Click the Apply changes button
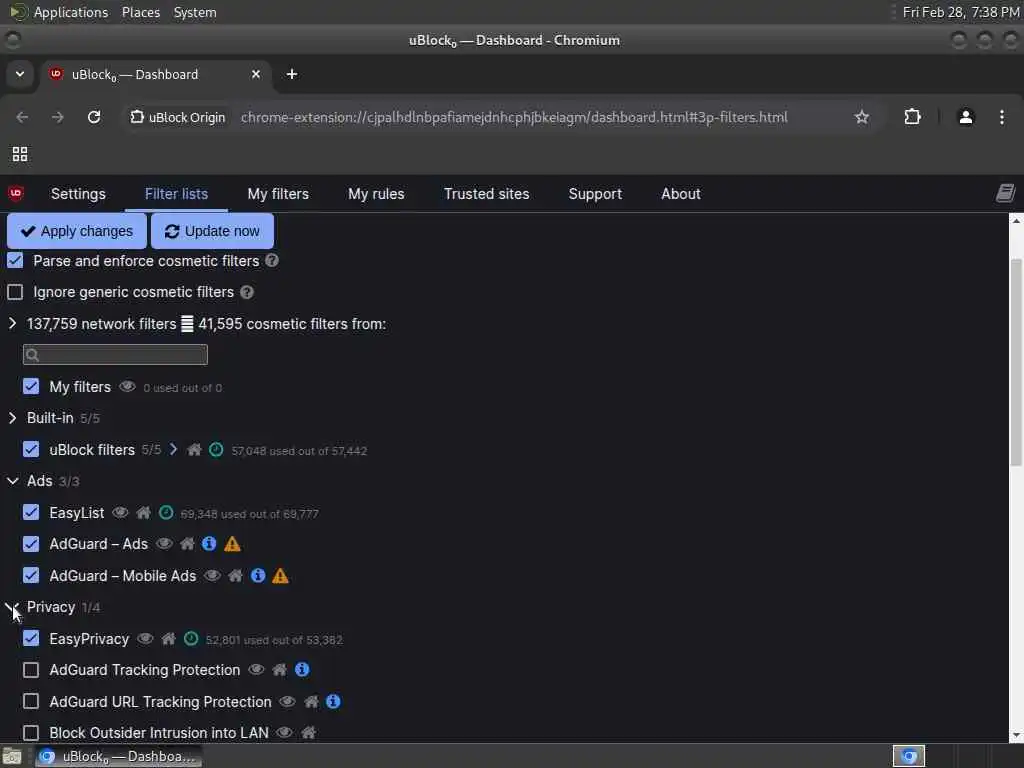1024x768 pixels. 77,231
